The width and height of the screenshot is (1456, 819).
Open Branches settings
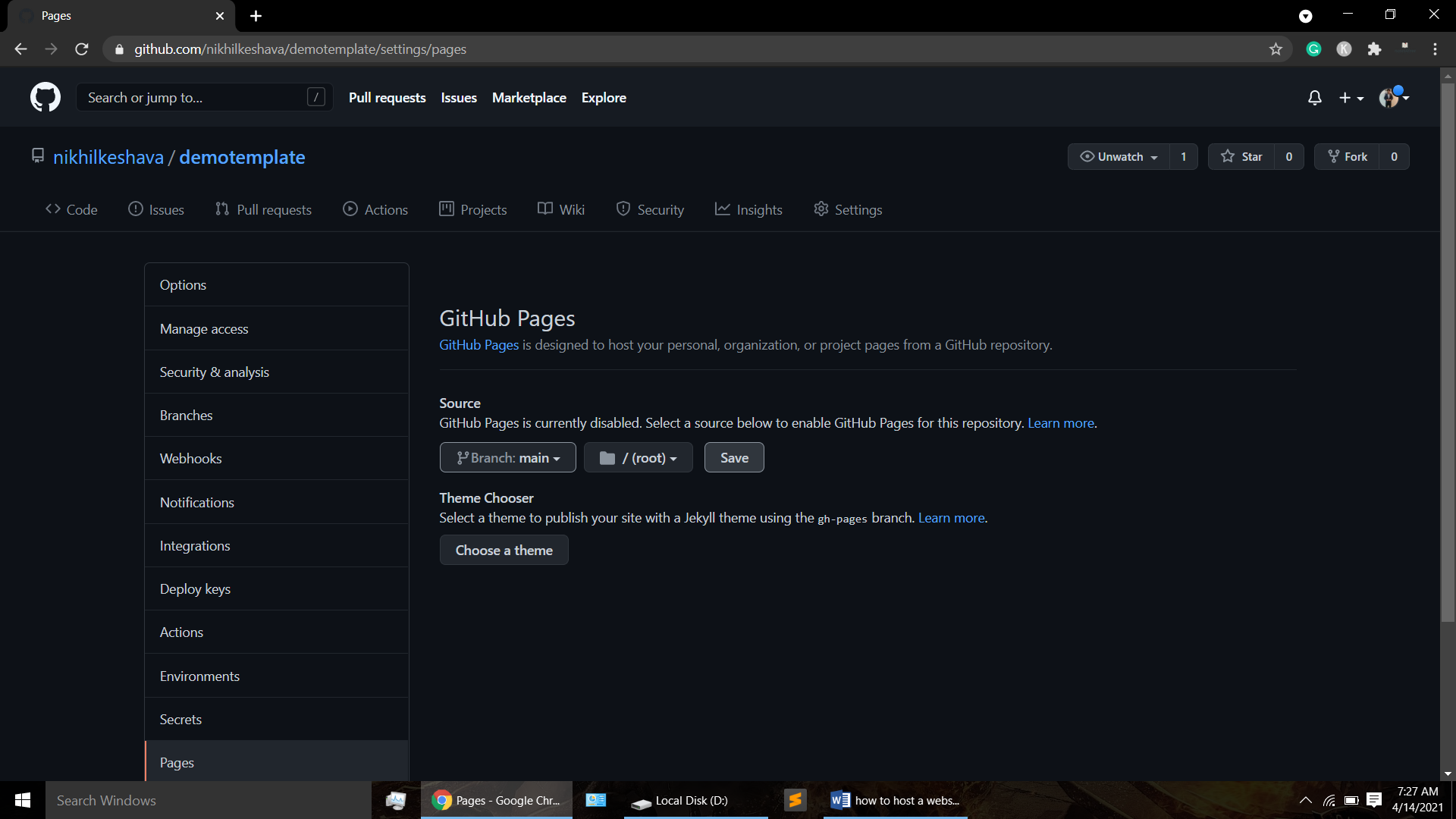click(x=277, y=416)
